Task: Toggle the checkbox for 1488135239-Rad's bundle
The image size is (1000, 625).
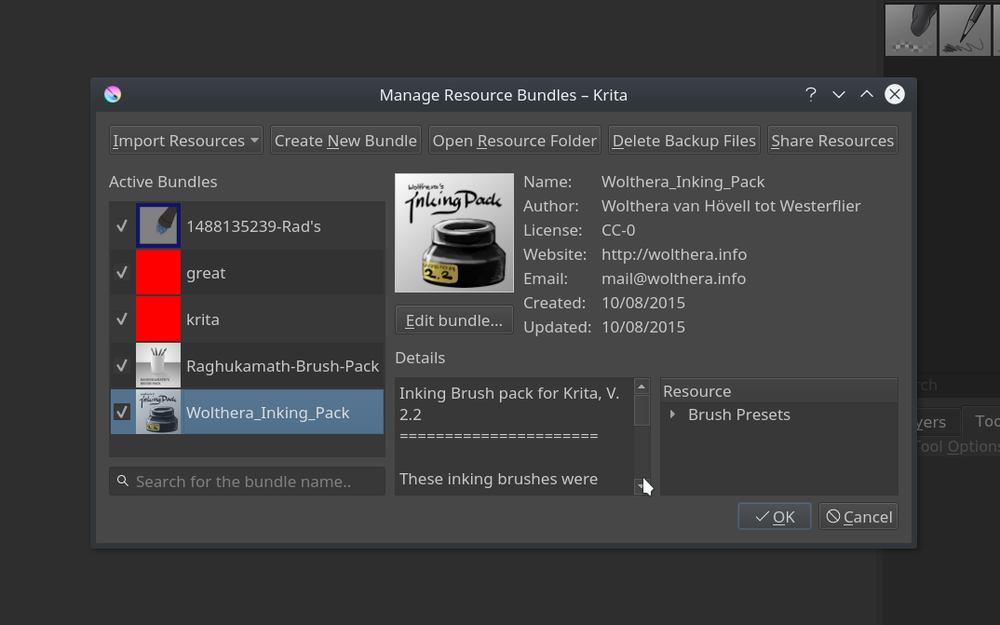Action: pyautogui.click(x=122, y=226)
